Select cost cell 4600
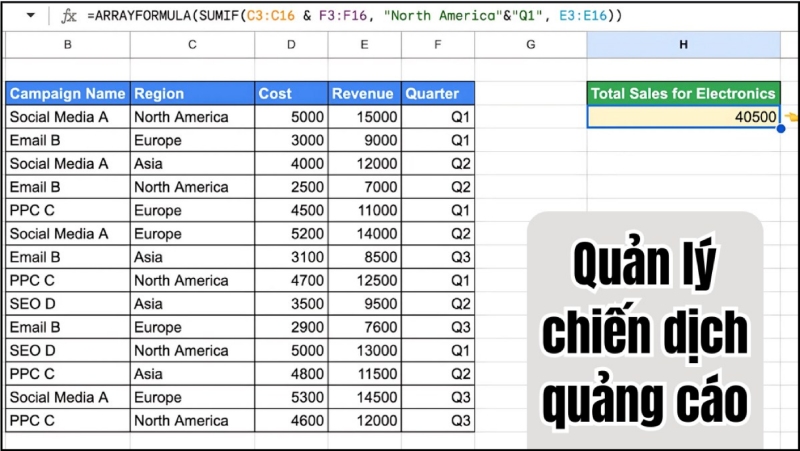 (x=291, y=420)
